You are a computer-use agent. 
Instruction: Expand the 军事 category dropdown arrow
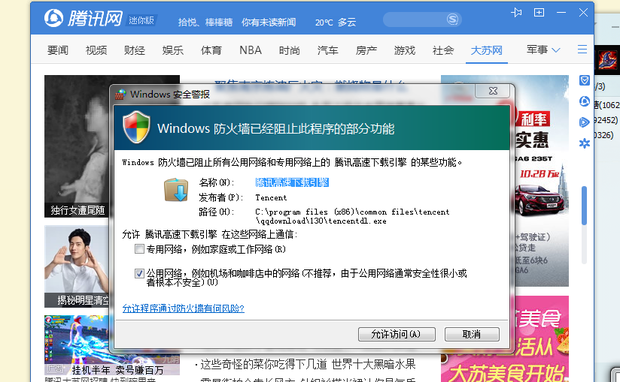point(556,50)
